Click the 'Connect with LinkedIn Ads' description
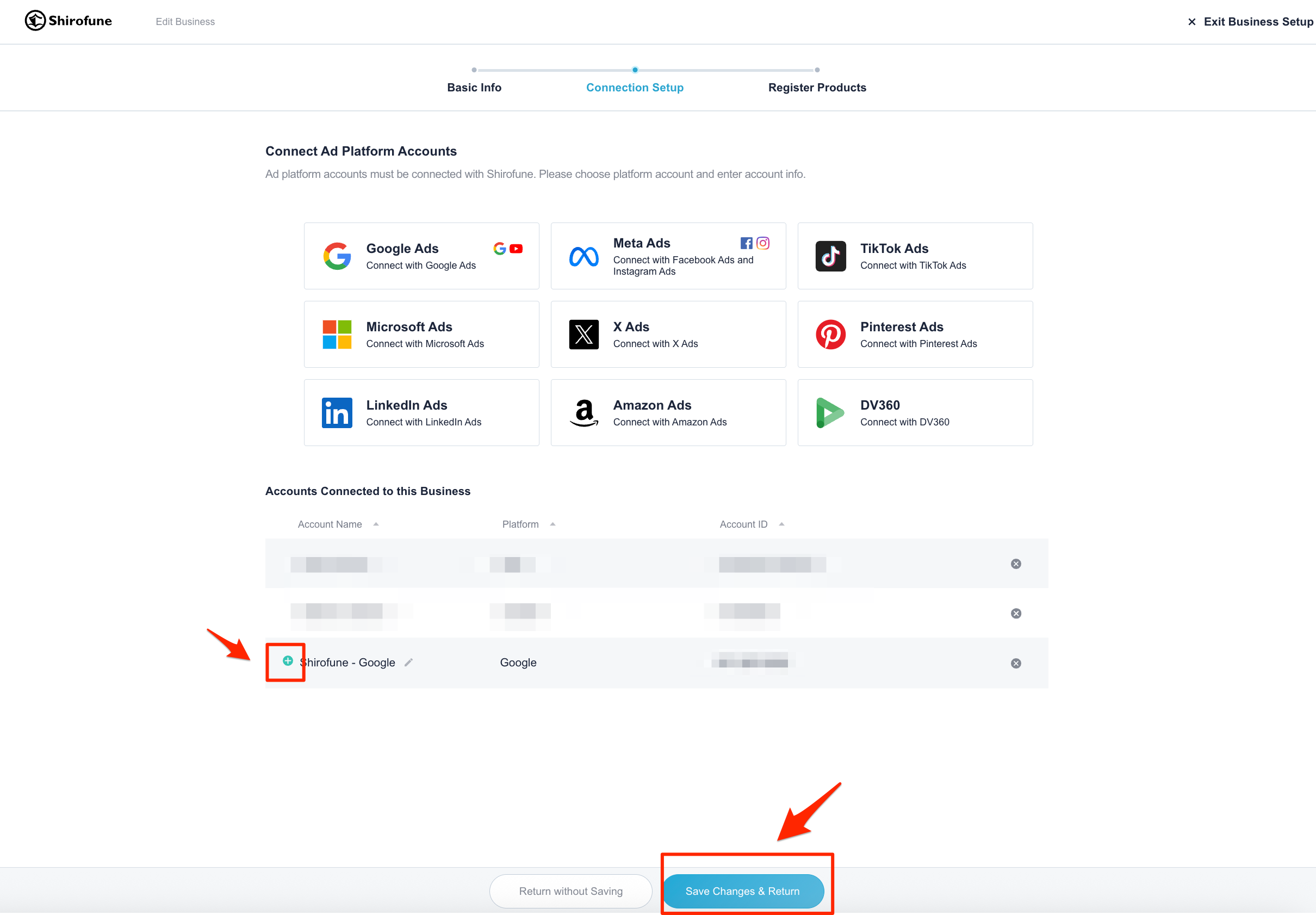The height and width of the screenshot is (915, 1316). (424, 422)
